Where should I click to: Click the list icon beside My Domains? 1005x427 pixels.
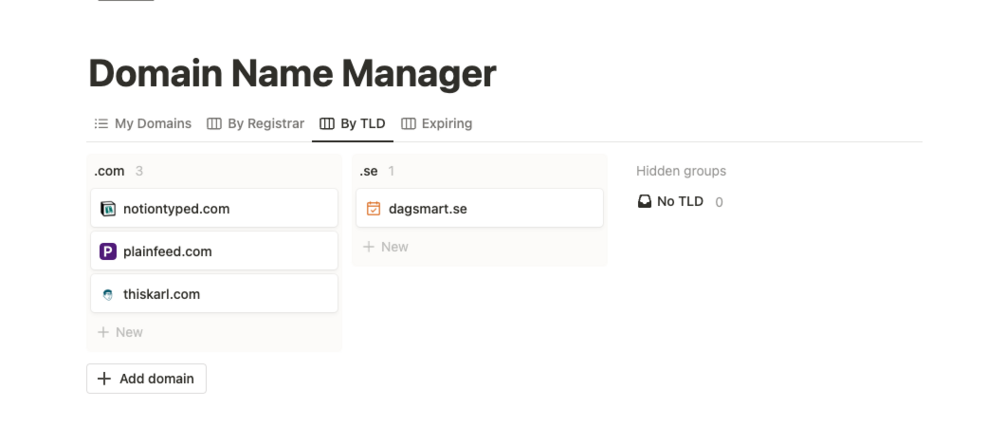coord(101,124)
